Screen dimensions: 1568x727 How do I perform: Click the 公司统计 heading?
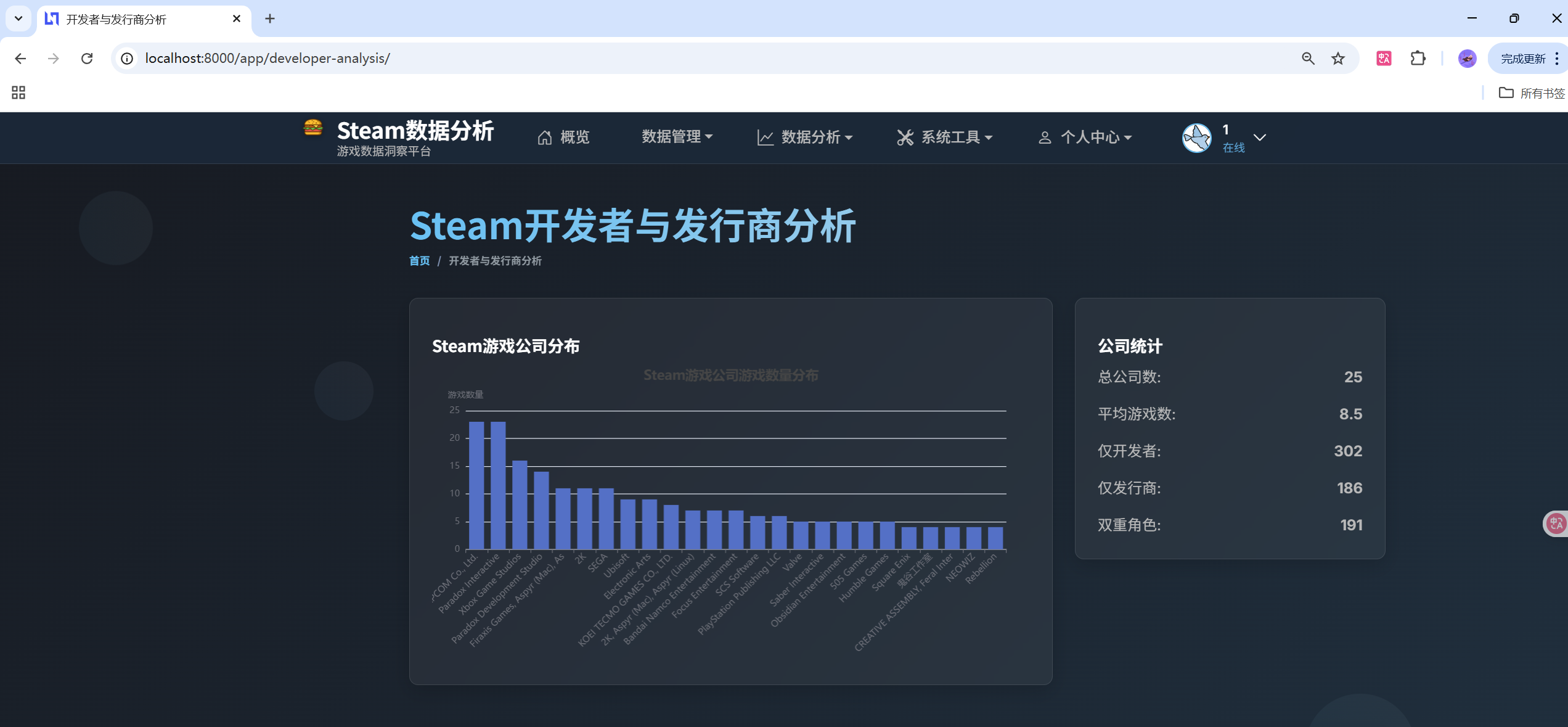[1130, 346]
